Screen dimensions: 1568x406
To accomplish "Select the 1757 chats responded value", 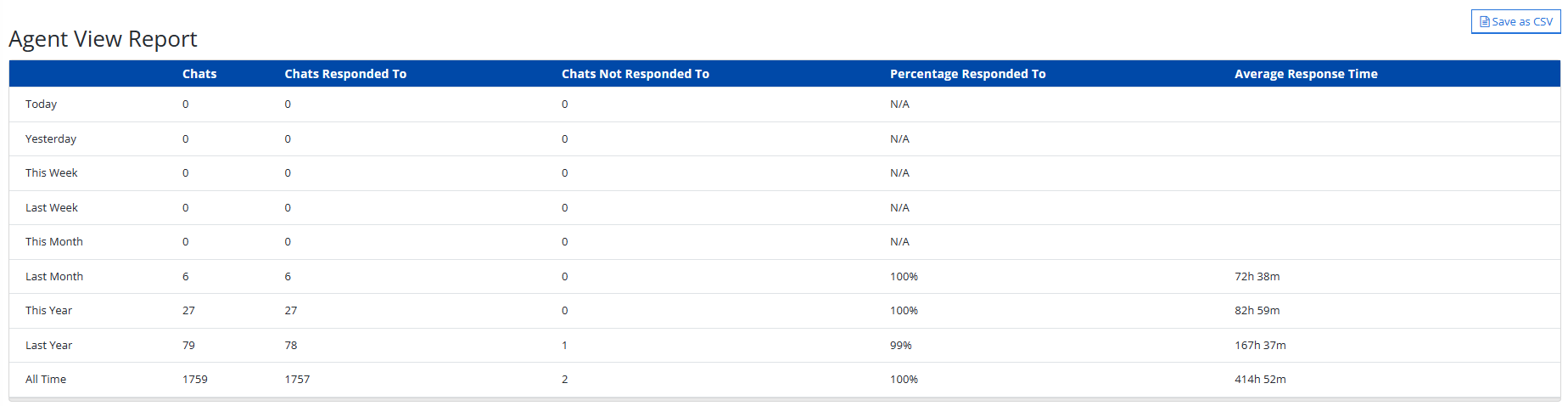I will tap(297, 380).
